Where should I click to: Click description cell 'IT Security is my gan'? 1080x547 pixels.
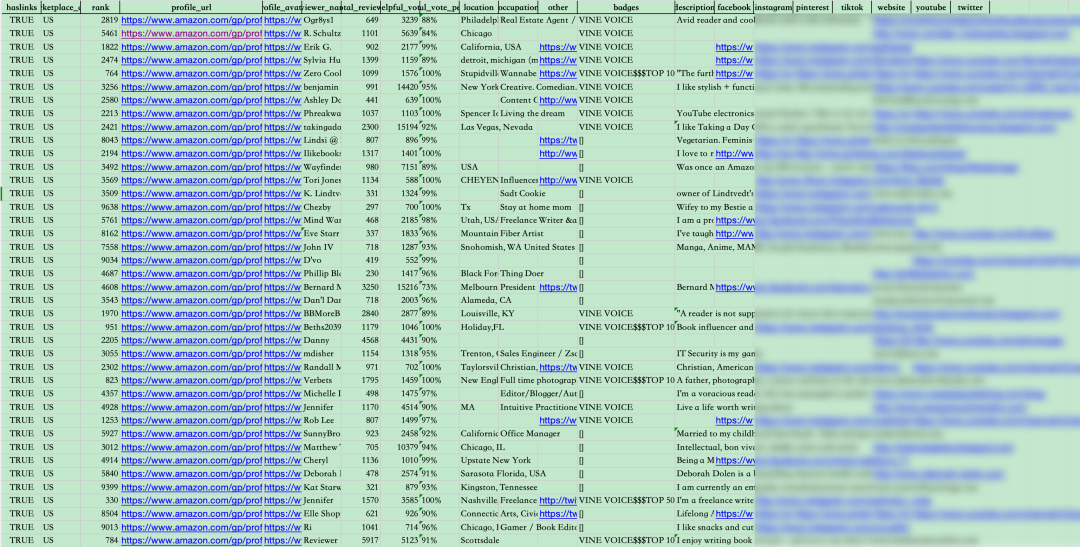(714, 353)
